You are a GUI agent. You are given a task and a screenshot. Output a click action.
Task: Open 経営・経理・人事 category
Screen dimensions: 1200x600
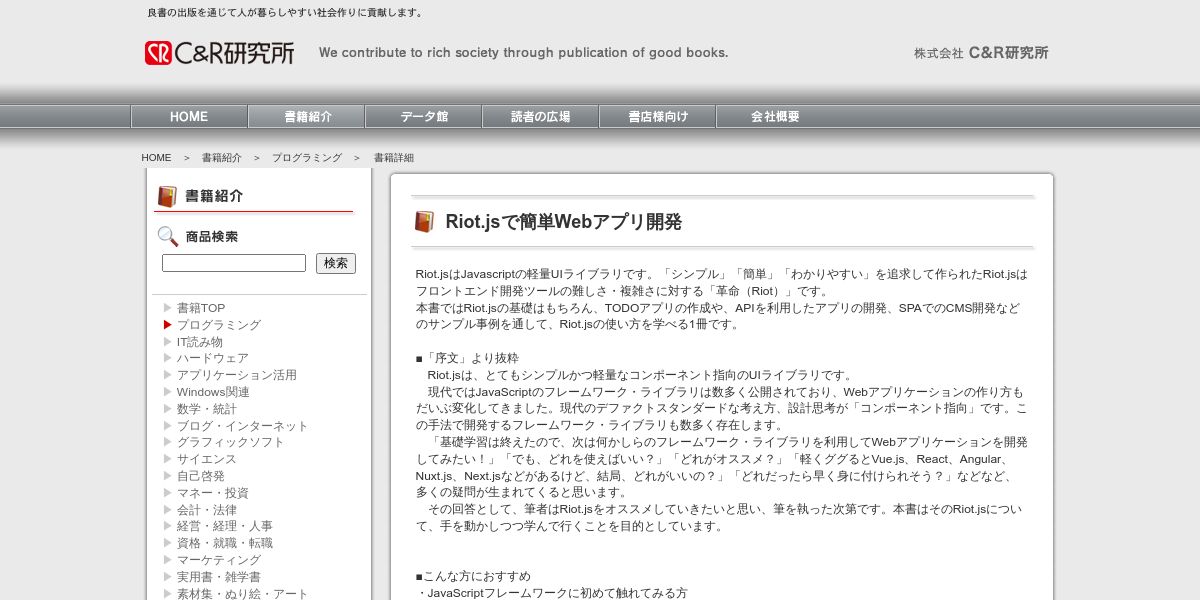click(225, 526)
